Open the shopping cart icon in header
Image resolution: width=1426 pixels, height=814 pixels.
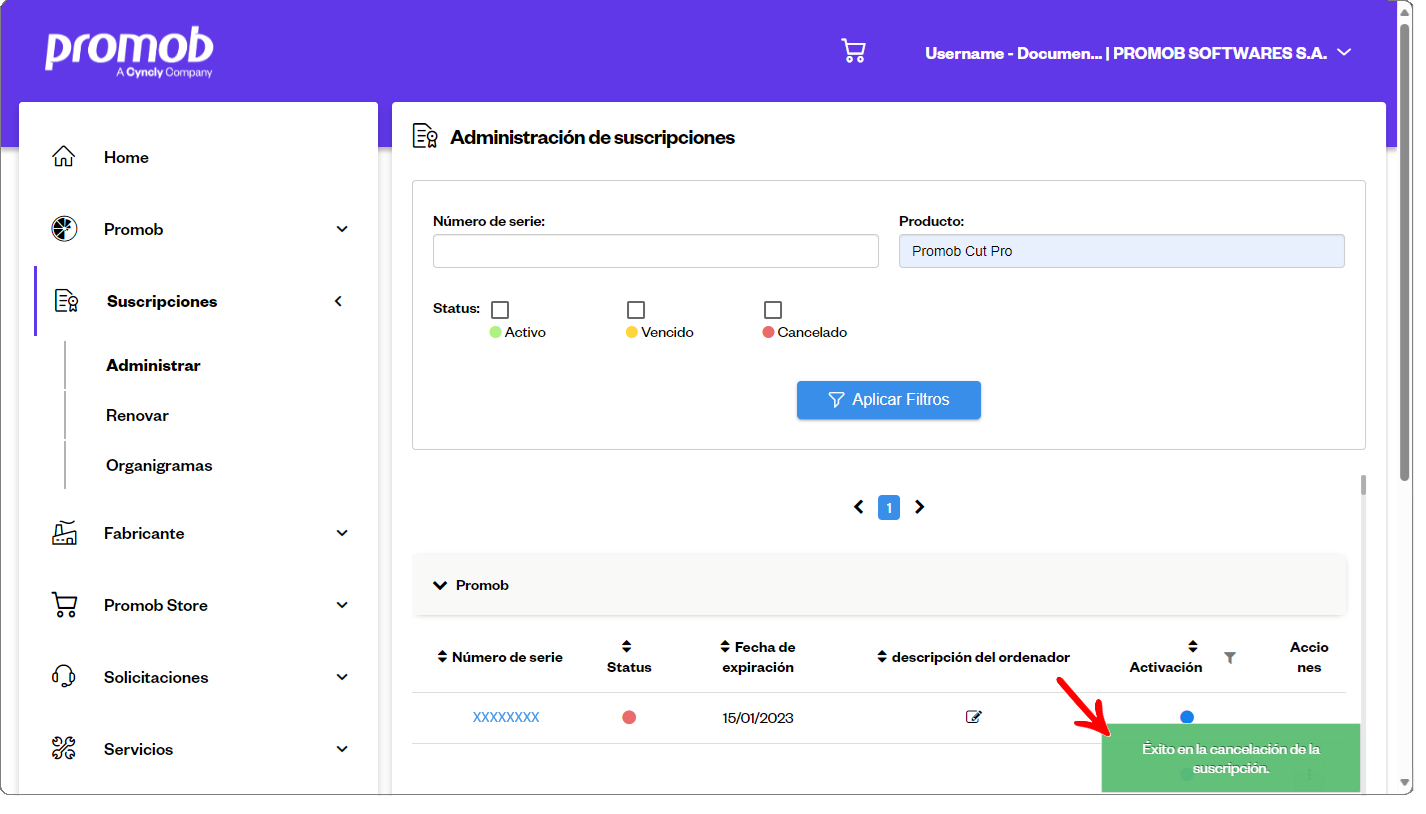(x=853, y=51)
